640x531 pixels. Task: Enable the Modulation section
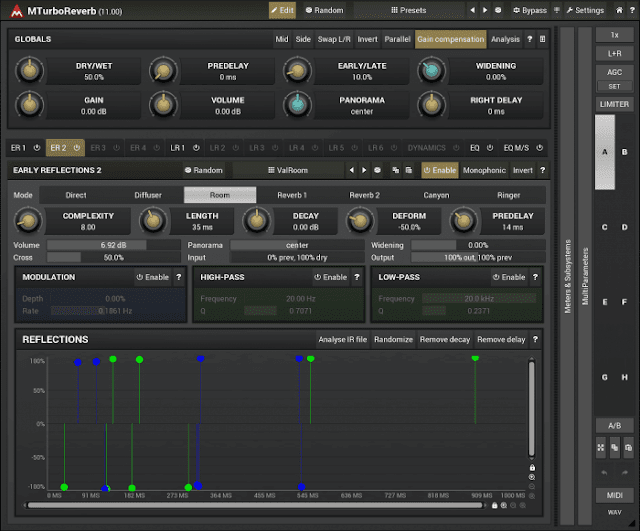pyautogui.click(x=153, y=277)
